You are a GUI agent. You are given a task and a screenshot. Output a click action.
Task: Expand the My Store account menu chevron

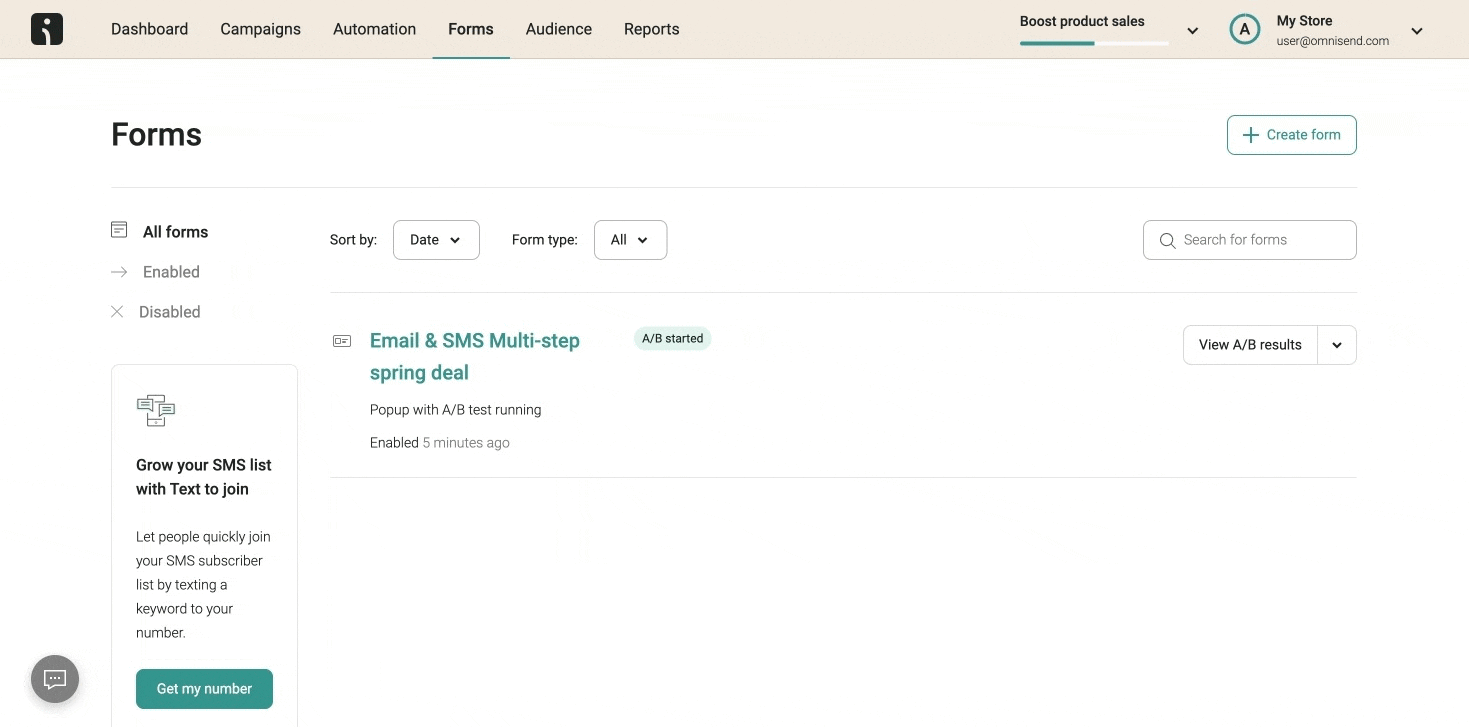click(1417, 31)
